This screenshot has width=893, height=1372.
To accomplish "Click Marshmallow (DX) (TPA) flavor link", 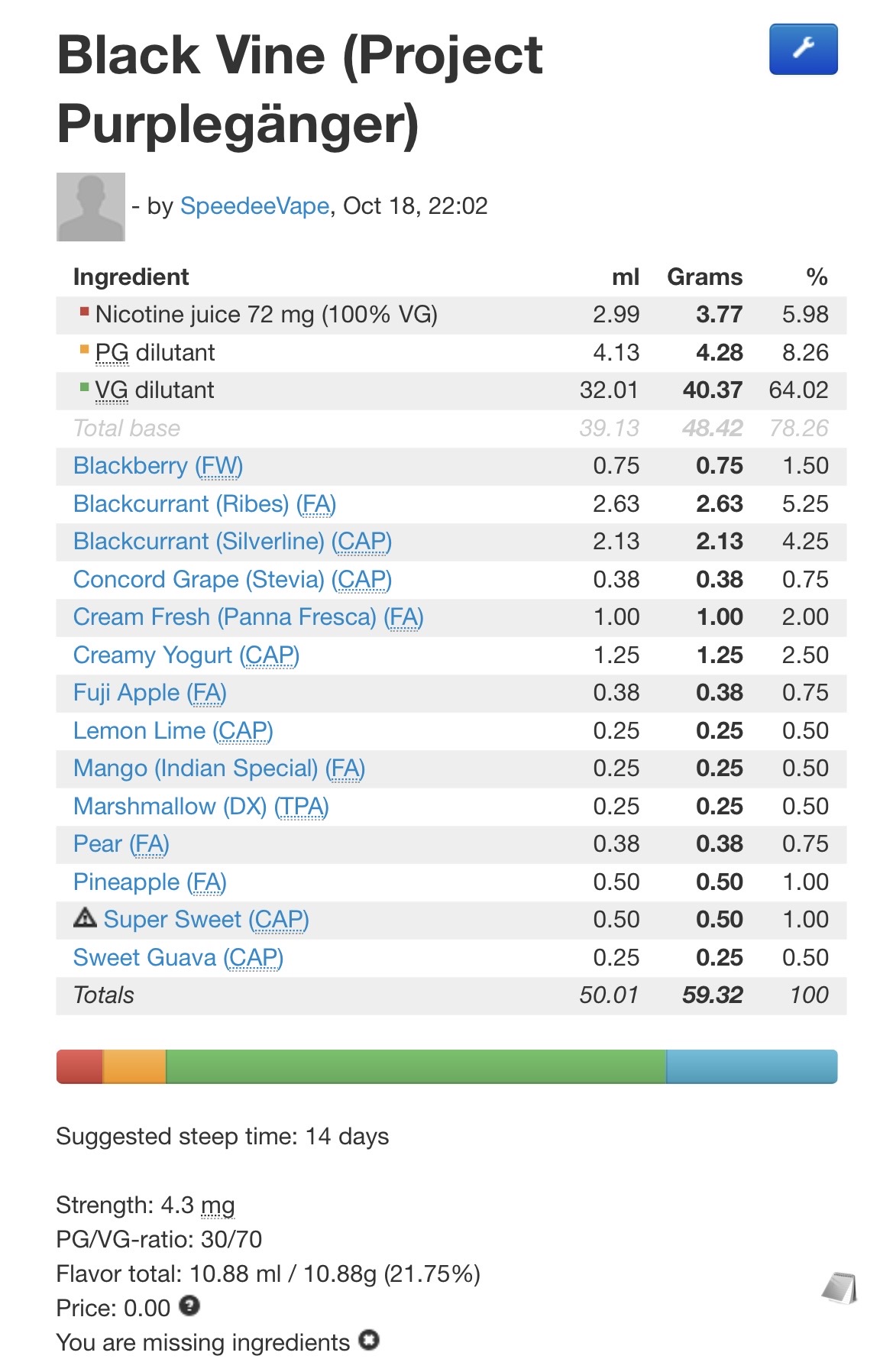I will tap(201, 807).
